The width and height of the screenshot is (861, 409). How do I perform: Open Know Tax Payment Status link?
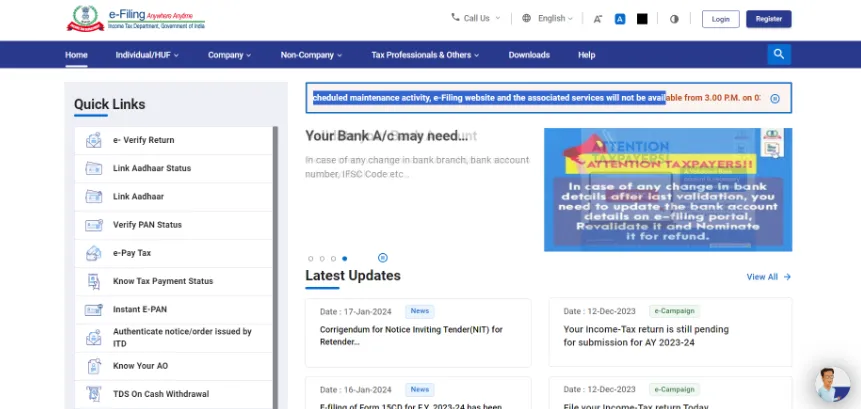click(174, 282)
